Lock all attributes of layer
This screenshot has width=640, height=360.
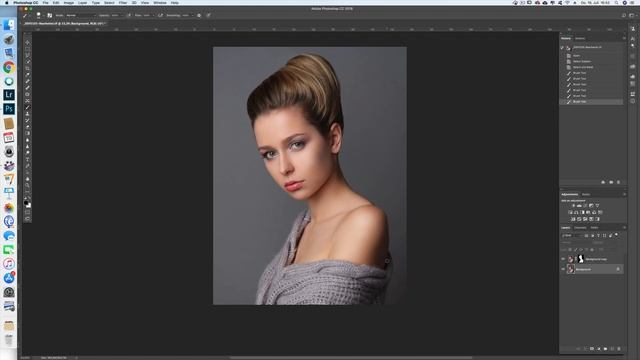tap(592, 250)
